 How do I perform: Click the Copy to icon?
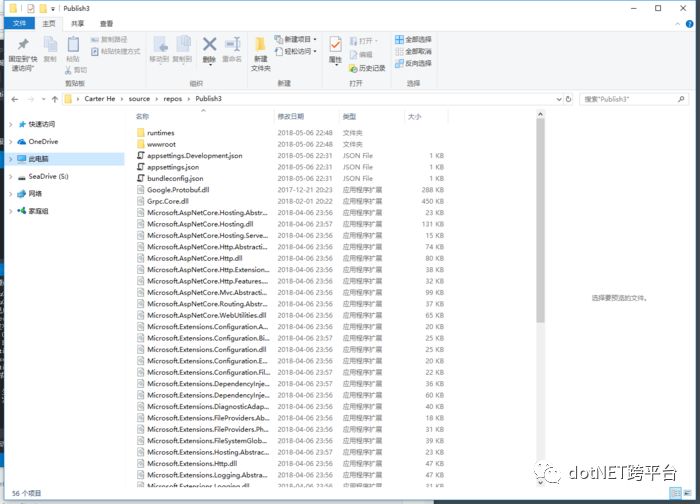[183, 45]
